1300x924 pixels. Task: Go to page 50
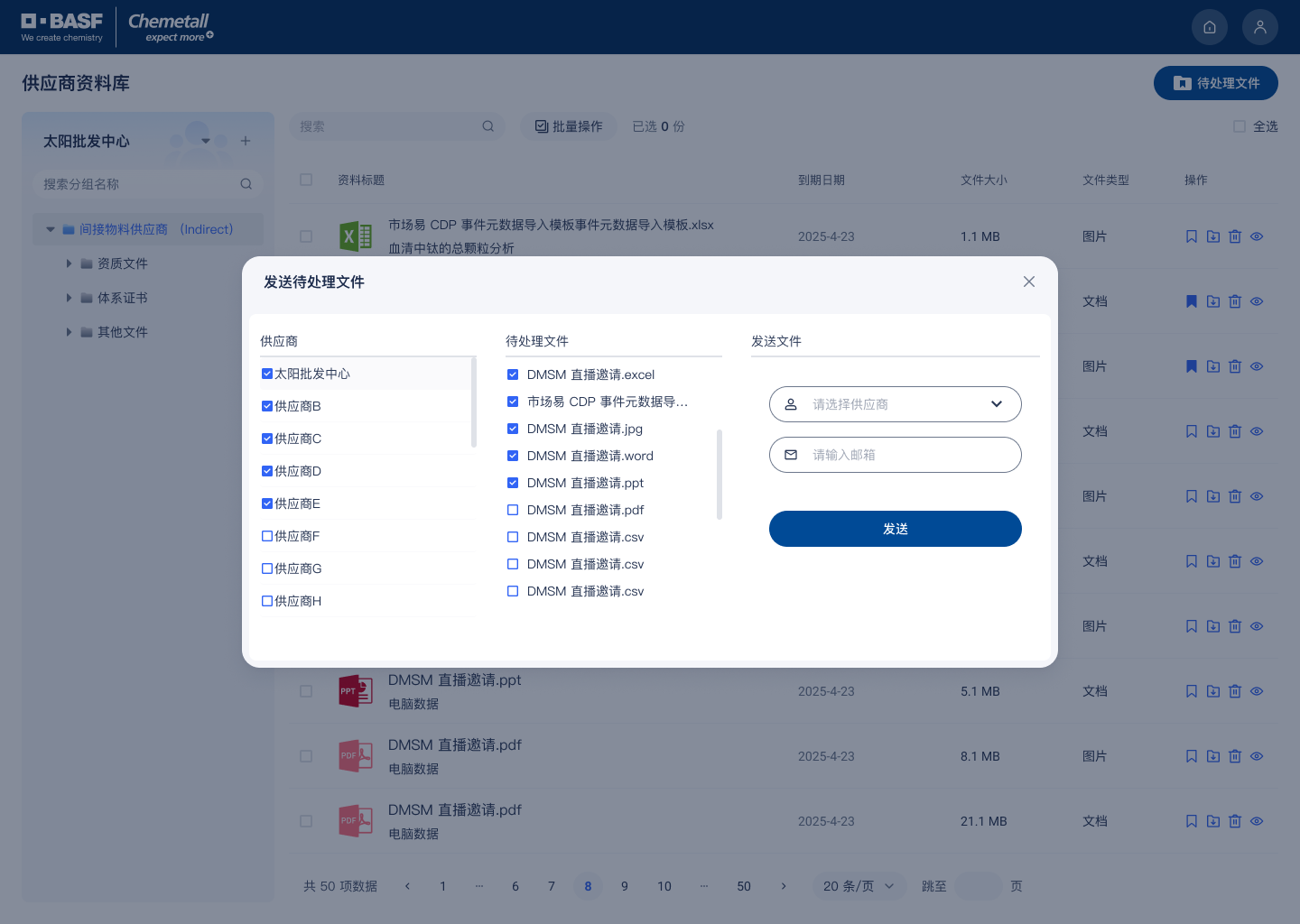click(744, 886)
